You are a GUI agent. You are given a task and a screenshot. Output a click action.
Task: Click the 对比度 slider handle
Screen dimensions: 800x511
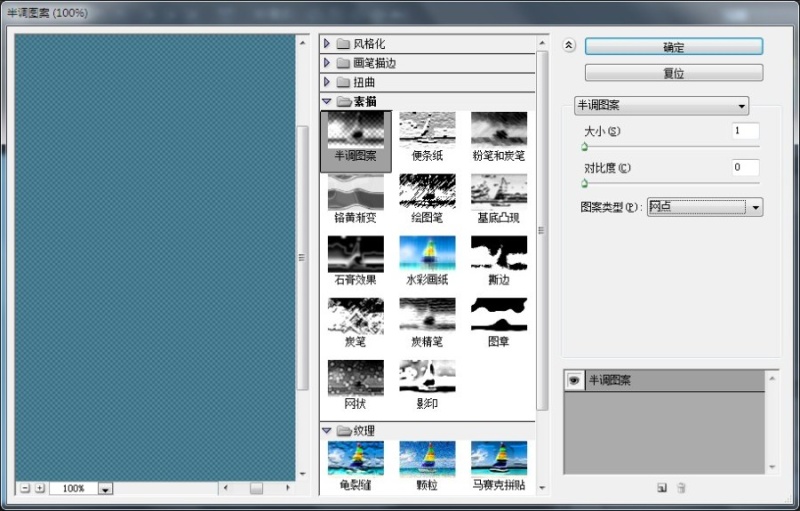584,183
